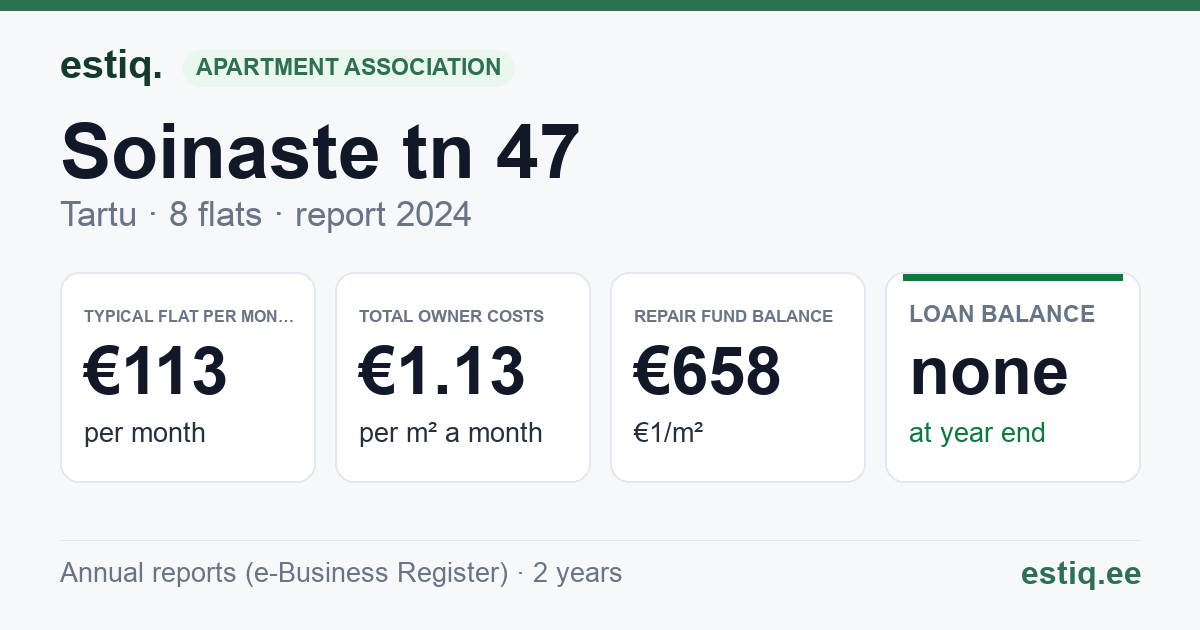This screenshot has height=630, width=1200.
Task: Click the 'at year end' green caption
Action: pyautogui.click(x=977, y=433)
